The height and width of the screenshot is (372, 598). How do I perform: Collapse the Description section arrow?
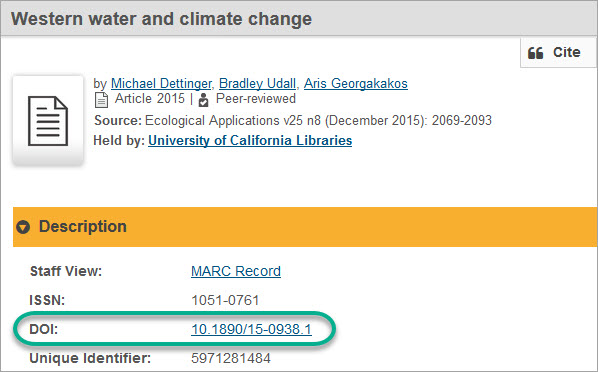23,227
